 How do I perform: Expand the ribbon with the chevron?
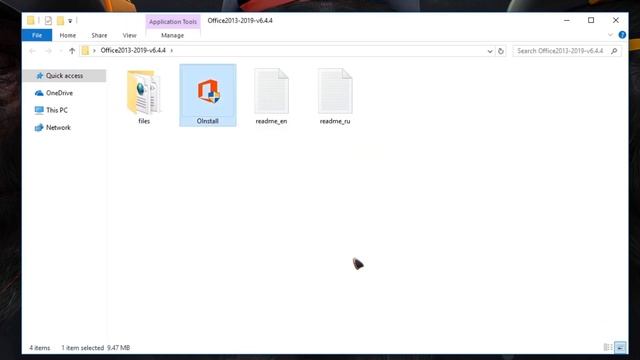tap(610, 35)
